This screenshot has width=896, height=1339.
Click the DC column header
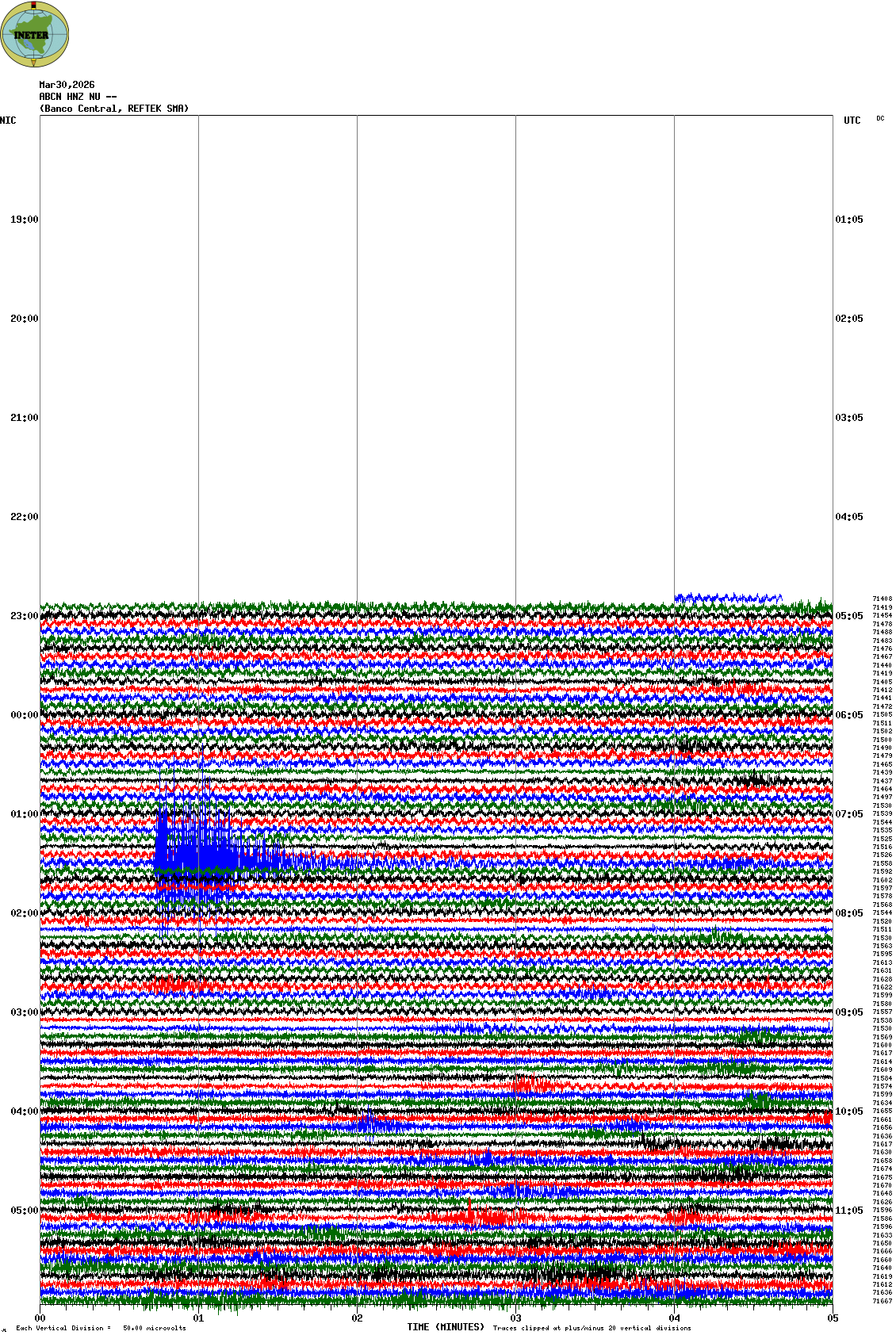click(x=880, y=119)
